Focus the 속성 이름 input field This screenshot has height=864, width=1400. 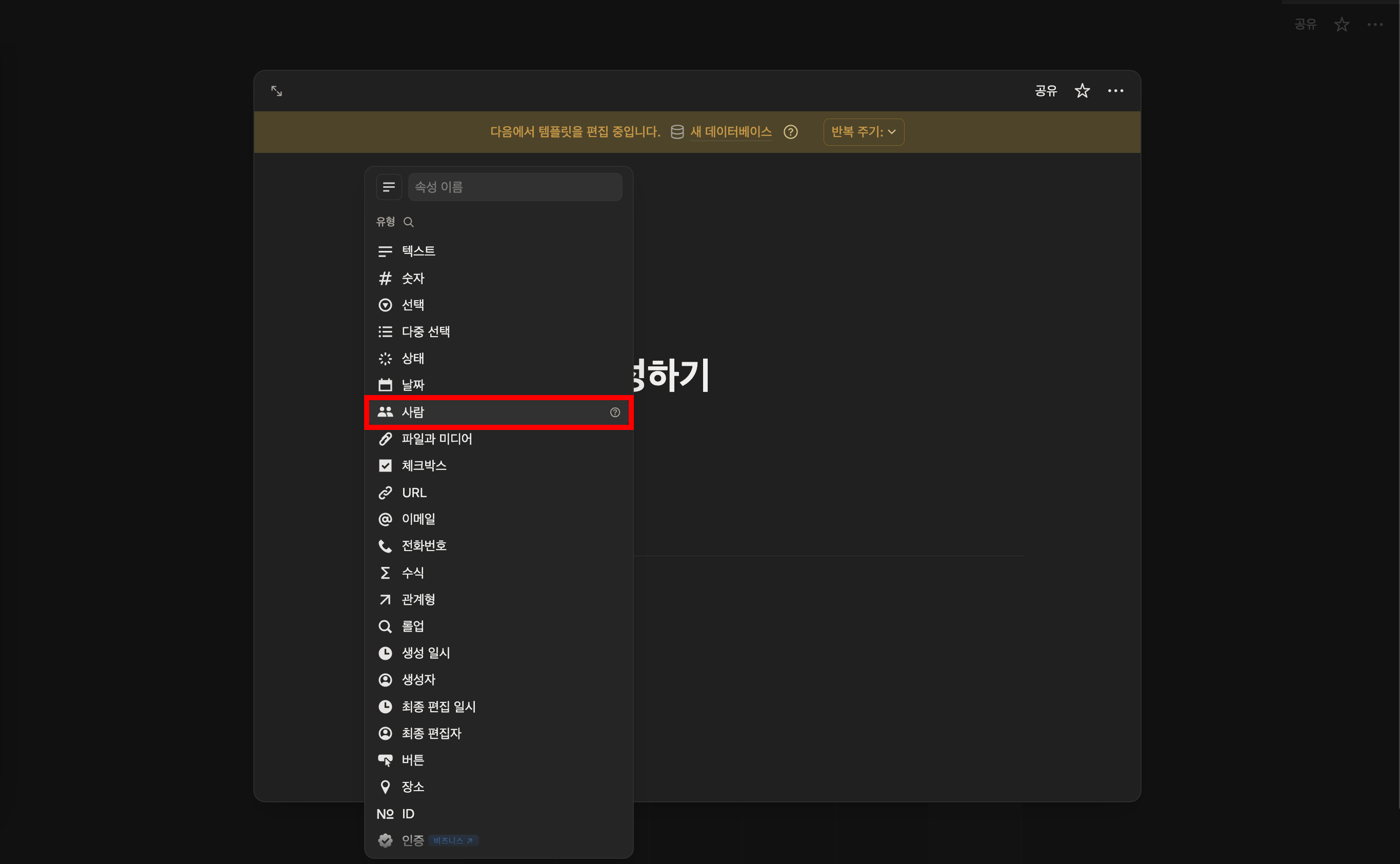[515, 187]
